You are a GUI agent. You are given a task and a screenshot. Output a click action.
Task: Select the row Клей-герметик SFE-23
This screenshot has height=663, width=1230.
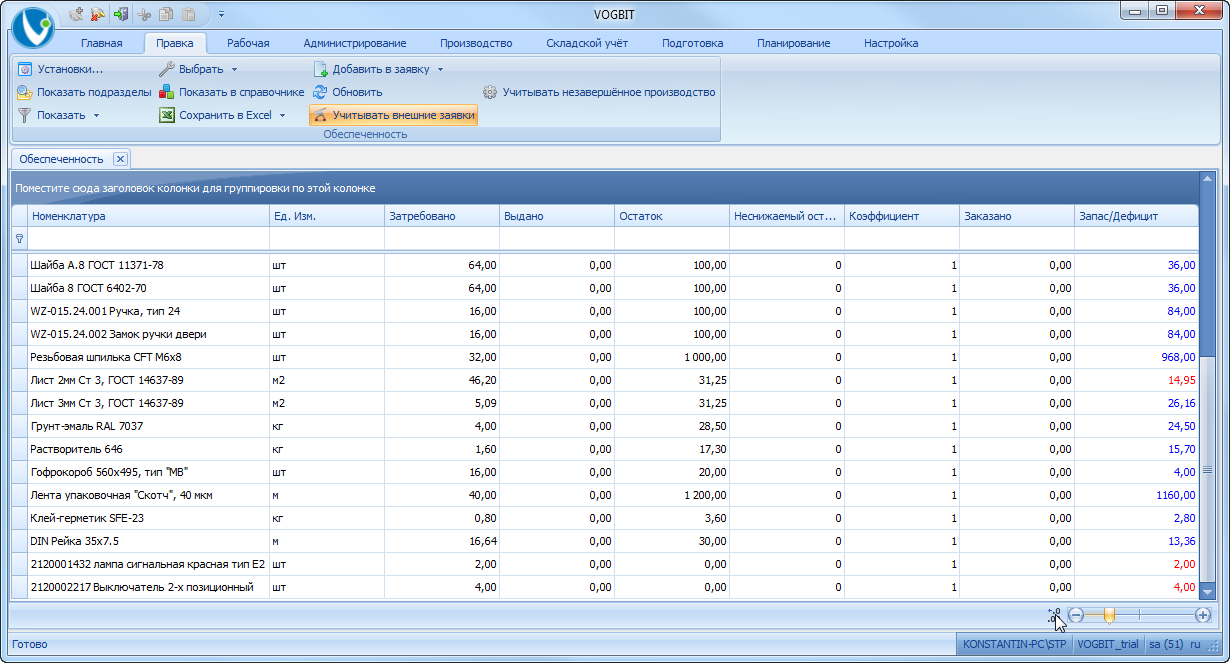click(604, 518)
